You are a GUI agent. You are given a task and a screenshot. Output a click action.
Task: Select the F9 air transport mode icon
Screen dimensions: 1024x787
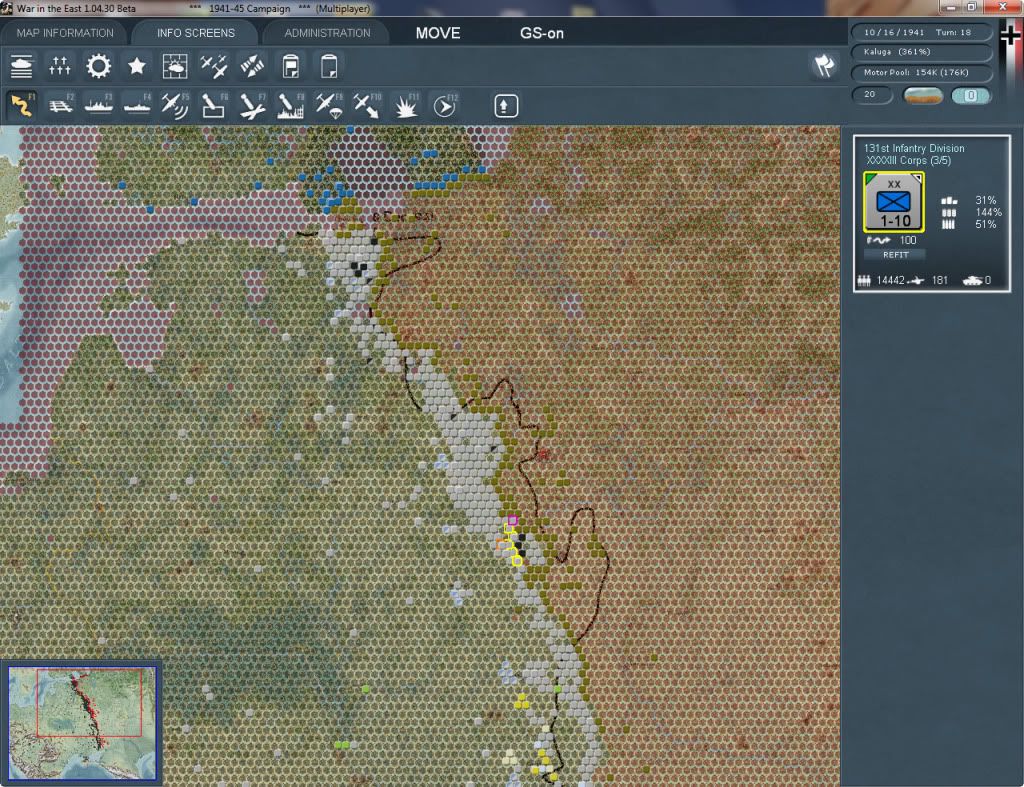point(328,105)
